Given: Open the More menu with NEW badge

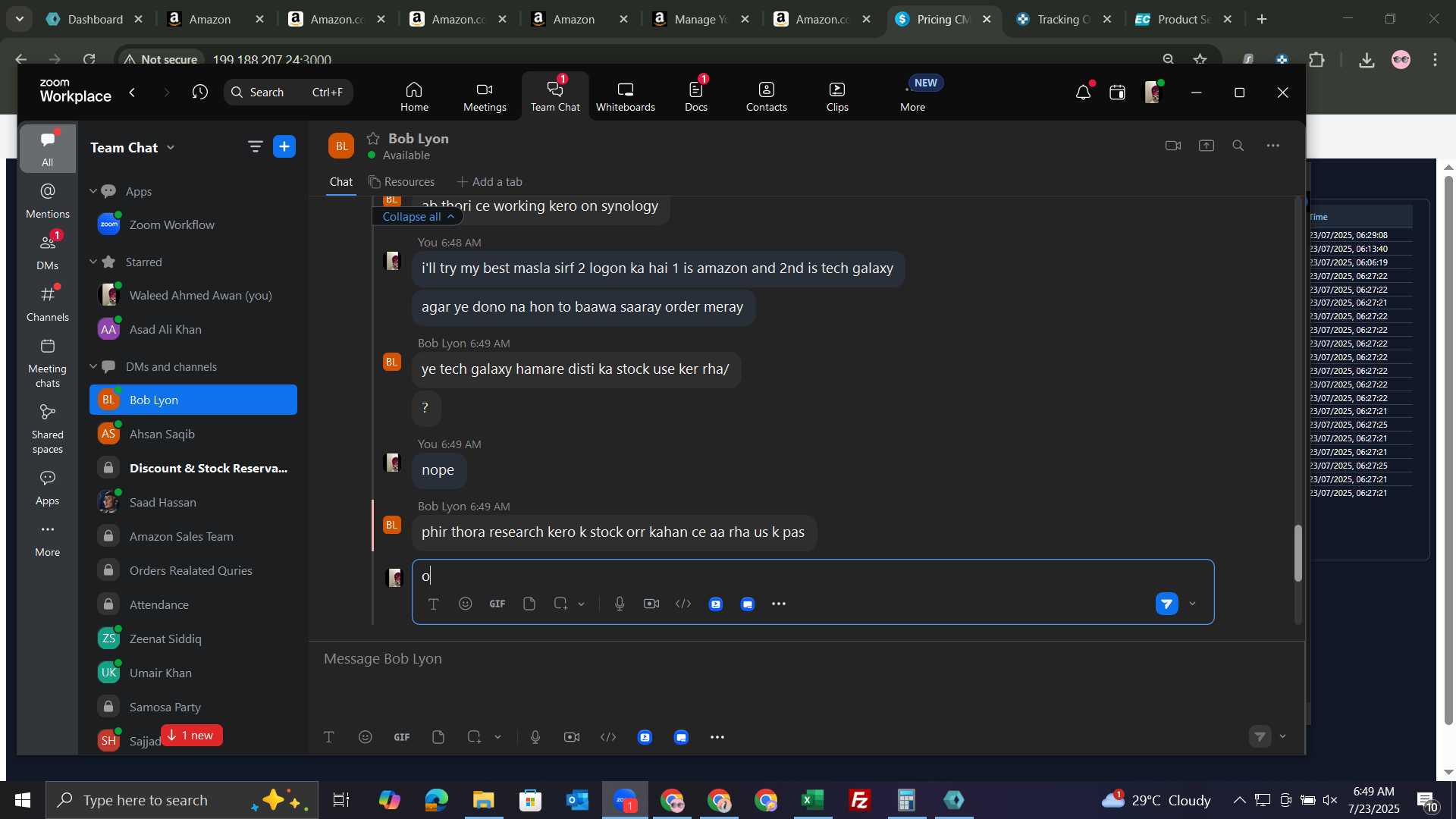Looking at the screenshot, I should point(914,96).
